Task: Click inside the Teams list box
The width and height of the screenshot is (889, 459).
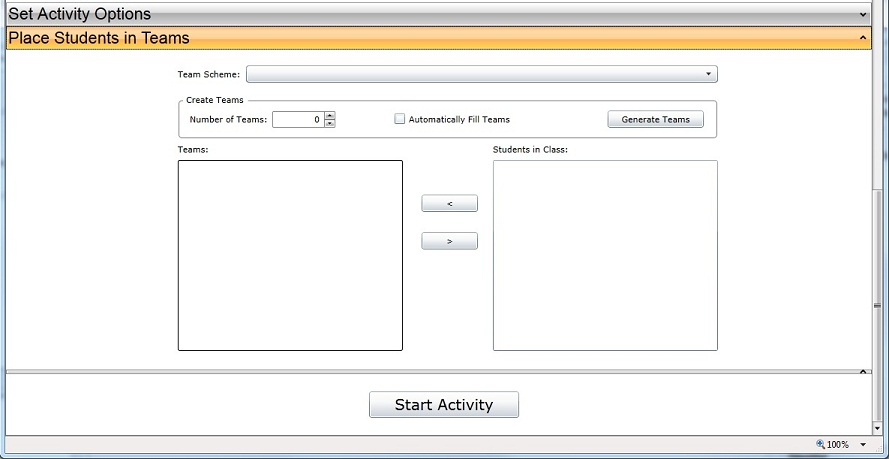Action: pyautogui.click(x=290, y=256)
